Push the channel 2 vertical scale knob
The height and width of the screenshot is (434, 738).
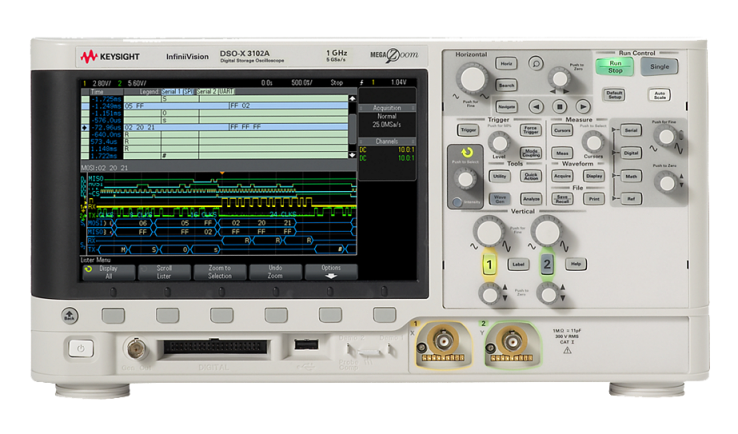[x=546, y=231]
